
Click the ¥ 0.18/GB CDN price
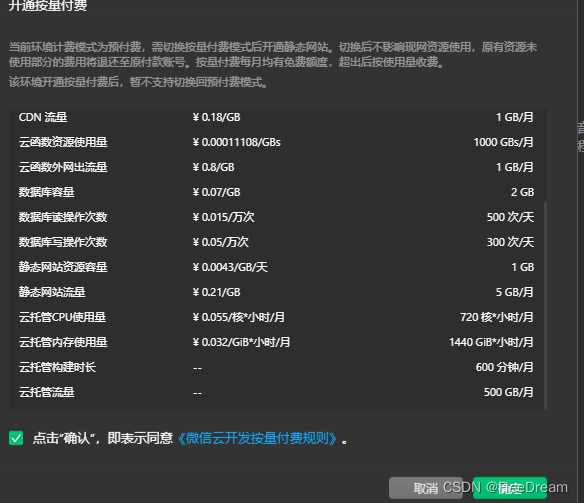coord(216,117)
